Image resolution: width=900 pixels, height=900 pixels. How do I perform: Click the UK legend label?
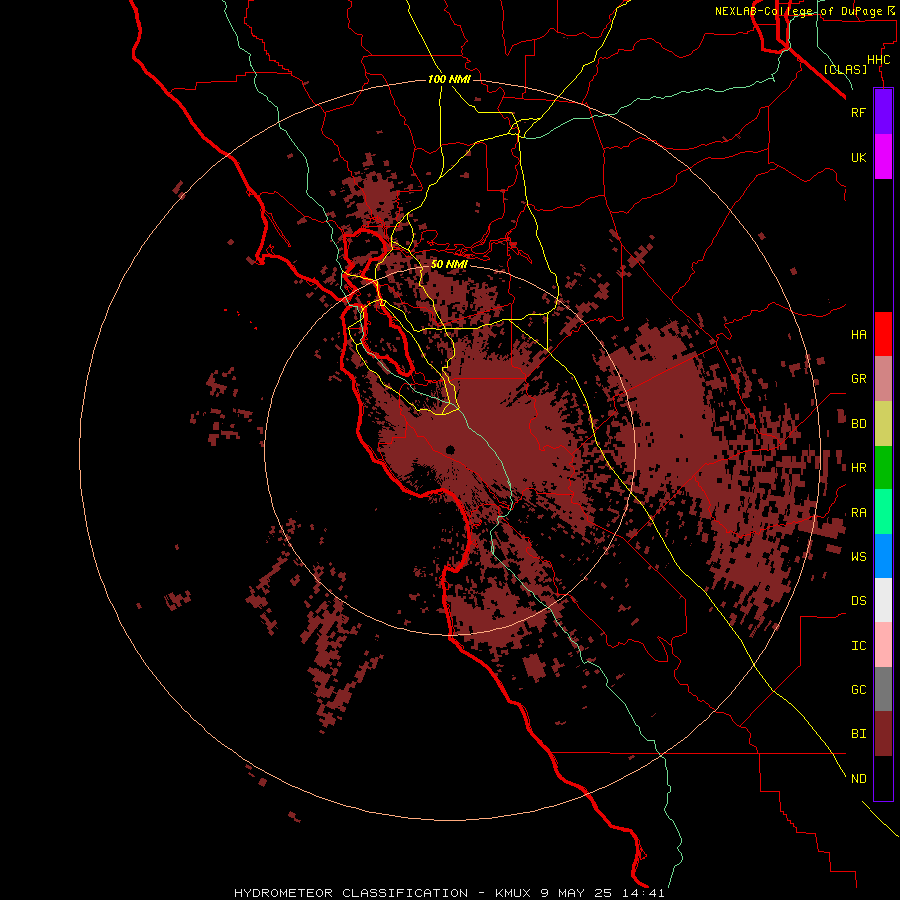(x=858, y=157)
